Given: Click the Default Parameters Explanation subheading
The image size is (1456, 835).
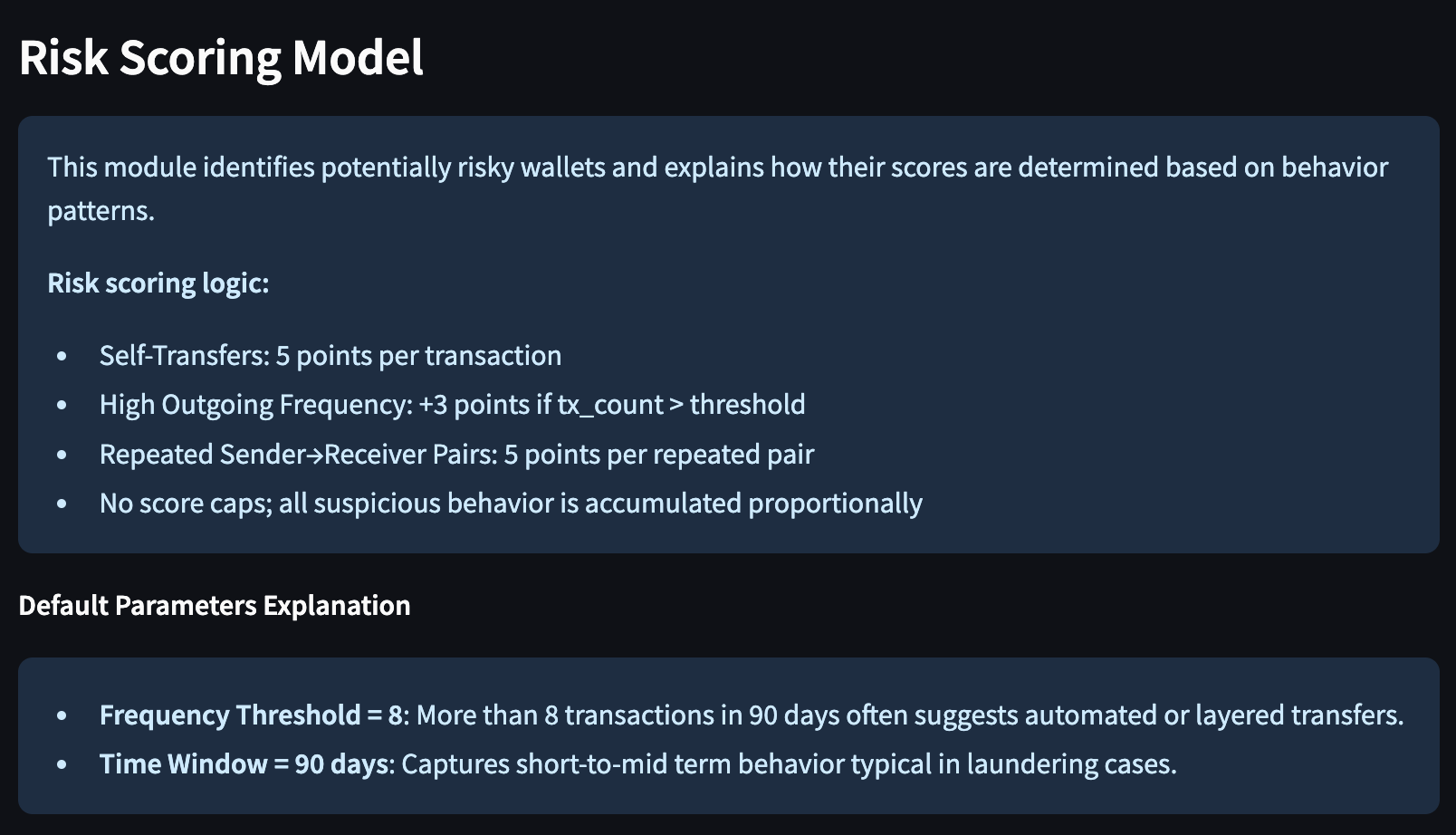Looking at the screenshot, I should pyautogui.click(x=215, y=605).
